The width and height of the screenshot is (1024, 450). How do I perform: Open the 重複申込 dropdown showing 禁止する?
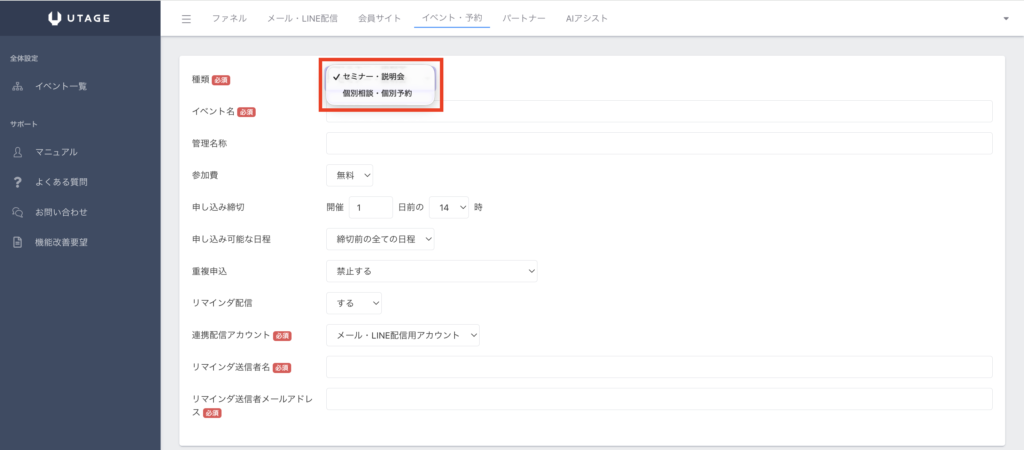pos(431,271)
